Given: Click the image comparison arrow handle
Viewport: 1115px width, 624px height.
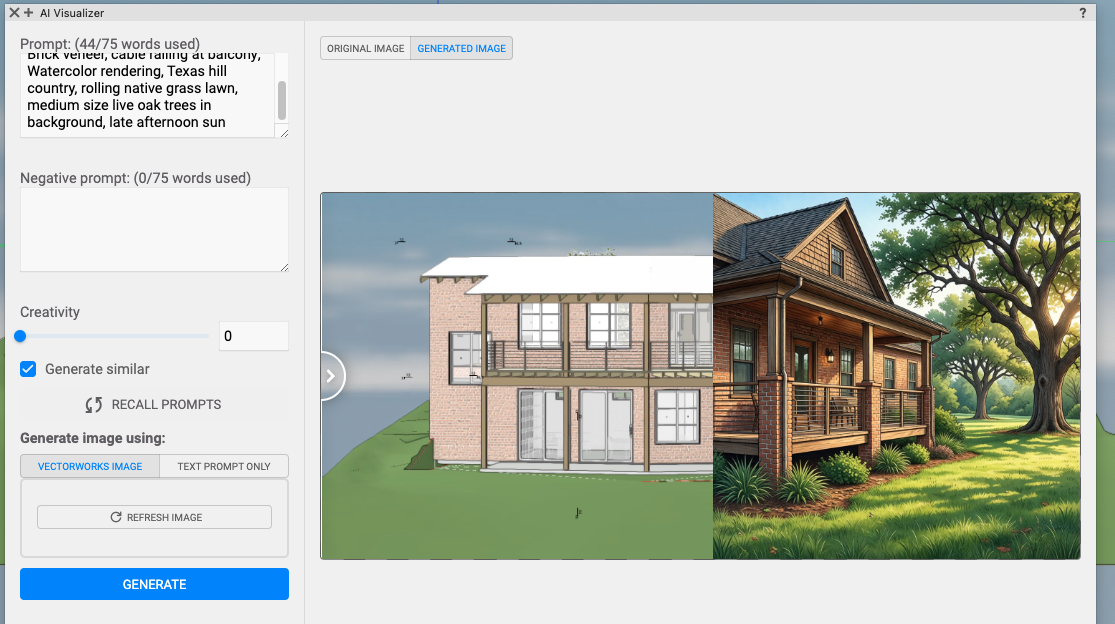Looking at the screenshot, I should (332, 376).
